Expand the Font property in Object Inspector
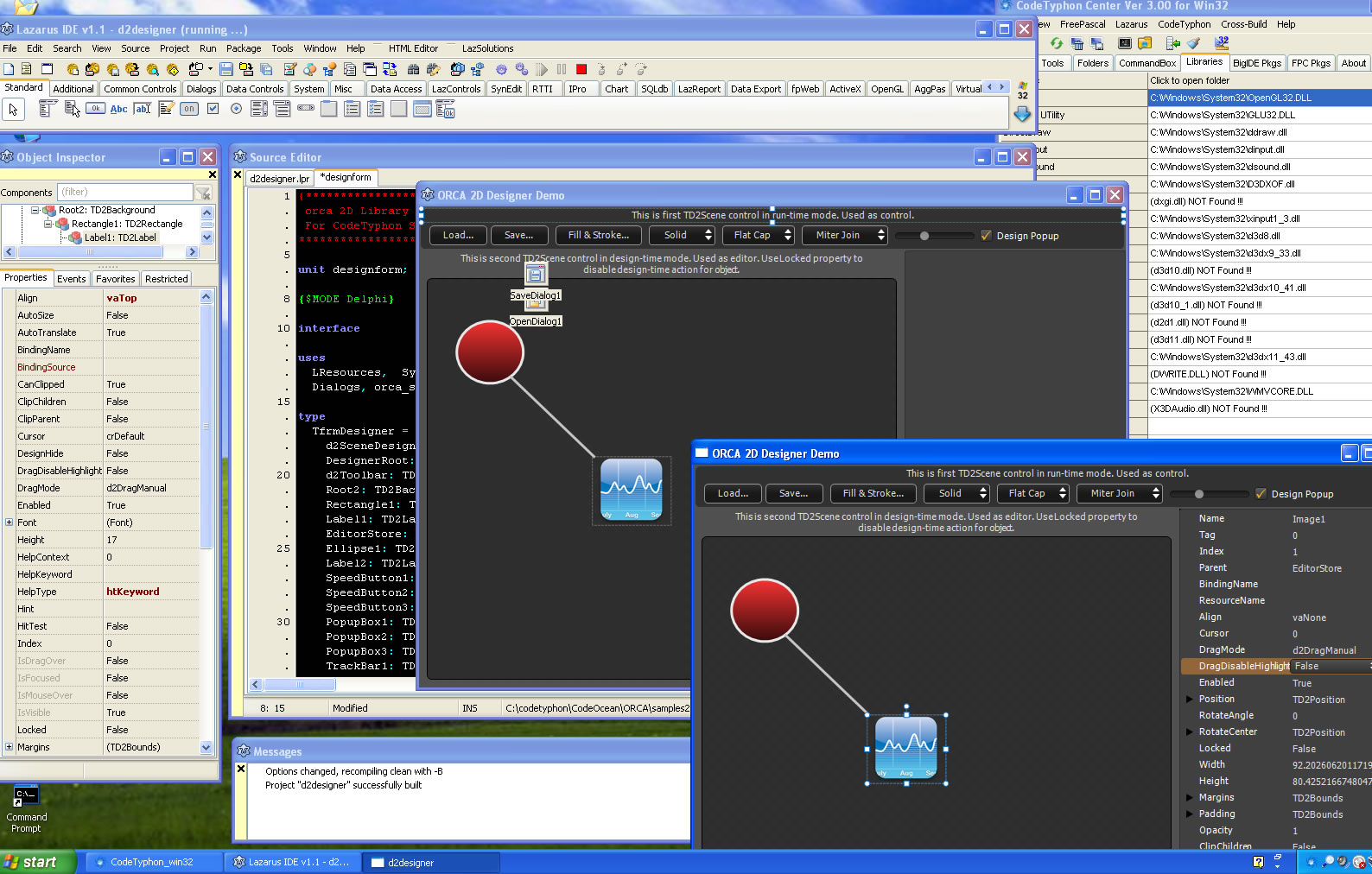Screen dimensions: 1372x874 9,522
